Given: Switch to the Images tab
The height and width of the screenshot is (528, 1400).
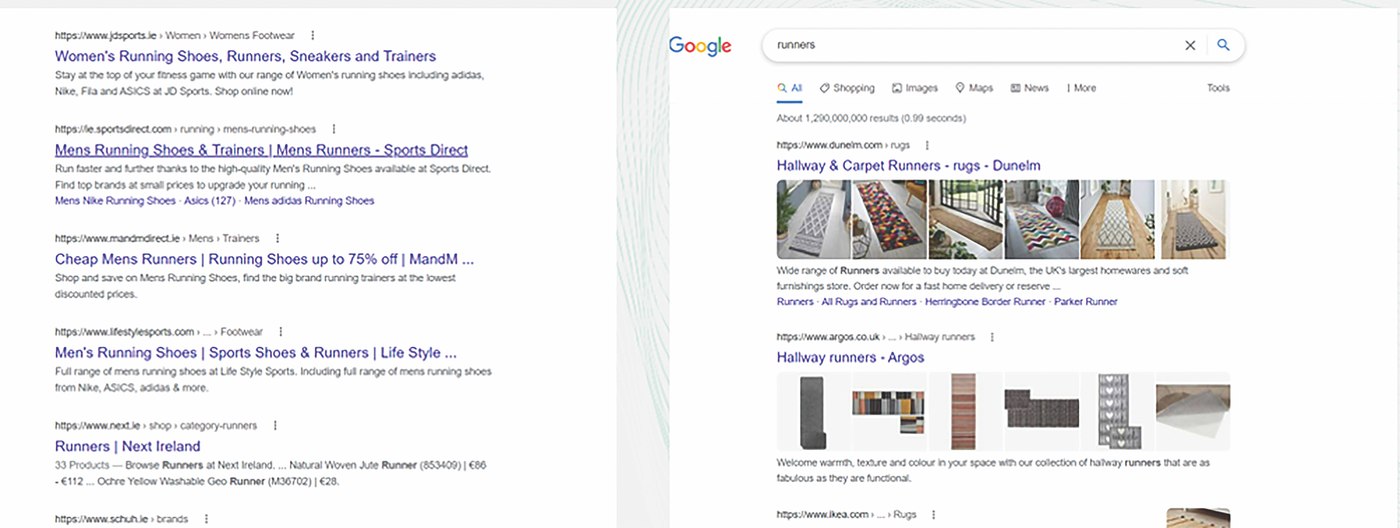Looking at the screenshot, I should click(x=915, y=88).
